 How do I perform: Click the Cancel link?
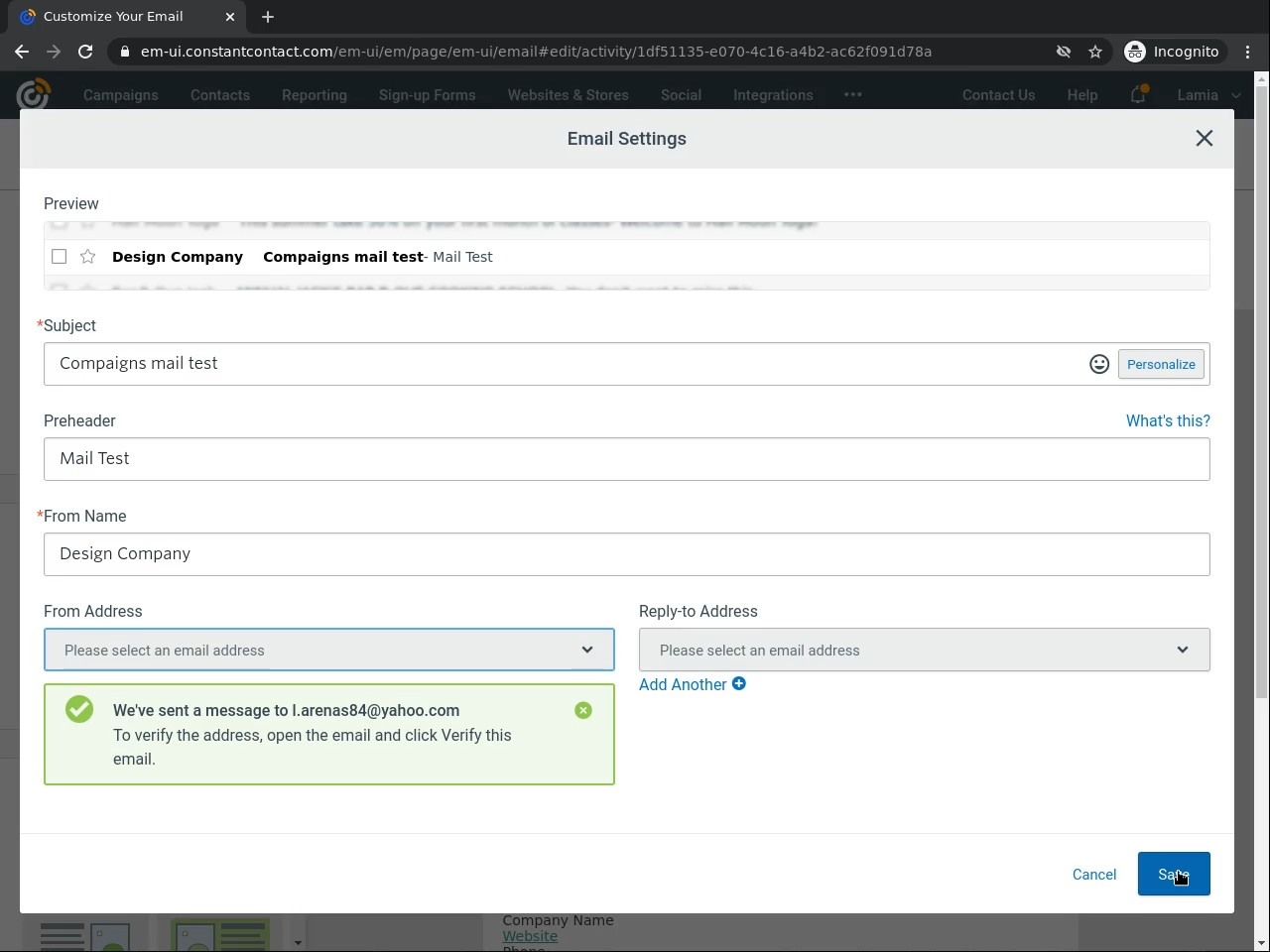pyautogui.click(x=1094, y=875)
